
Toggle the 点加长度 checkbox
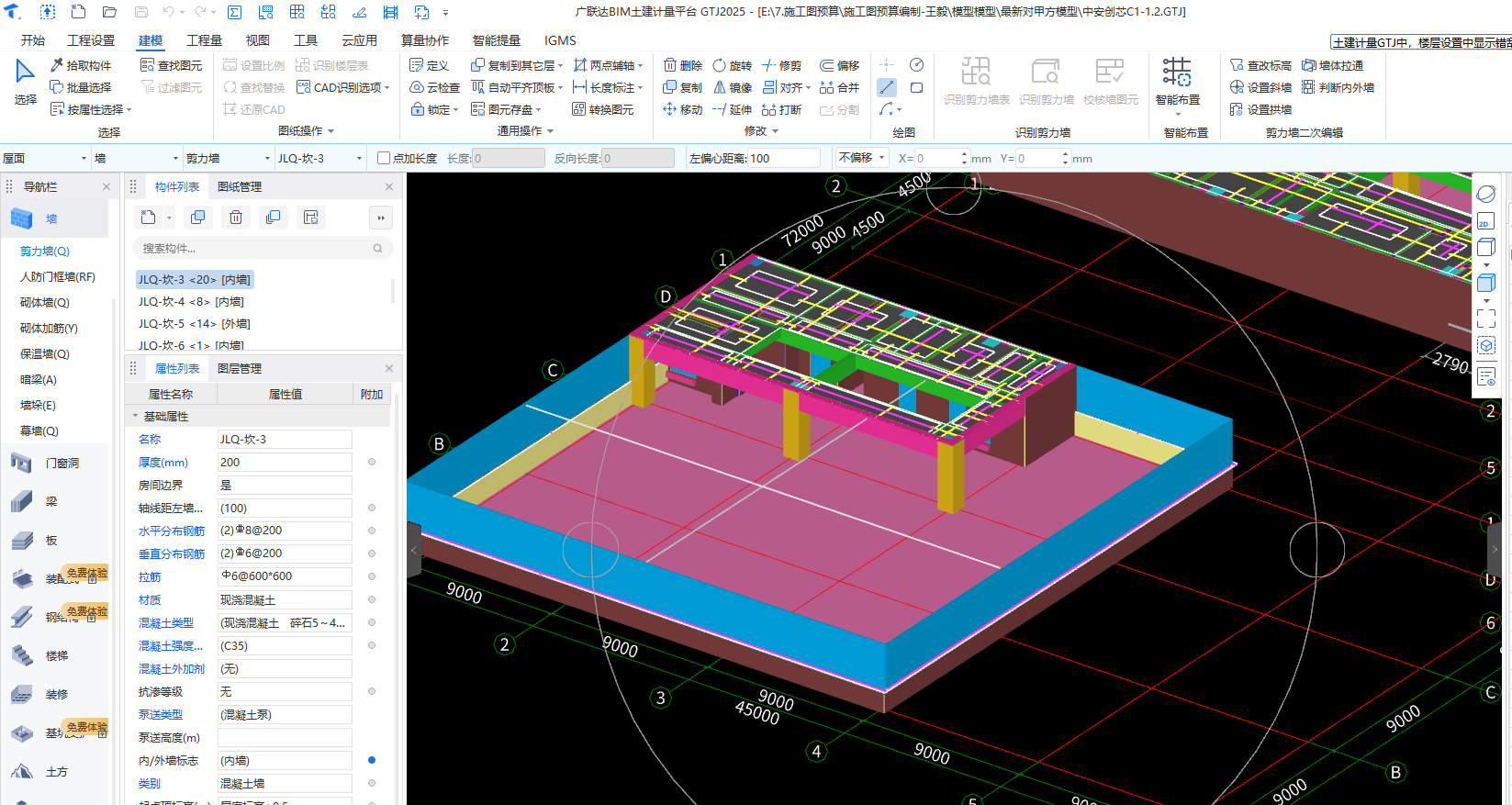pyautogui.click(x=384, y=158)
